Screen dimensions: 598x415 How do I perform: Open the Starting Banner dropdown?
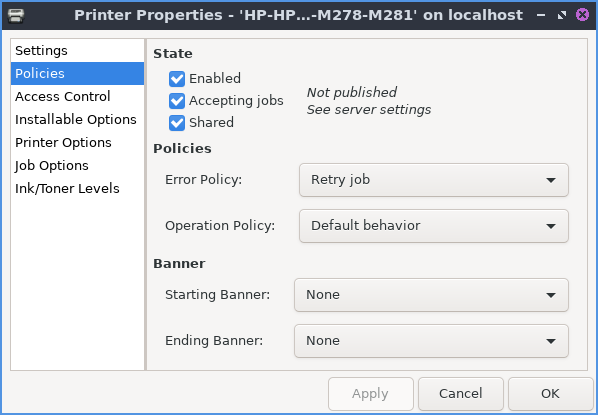click(431, 295)
